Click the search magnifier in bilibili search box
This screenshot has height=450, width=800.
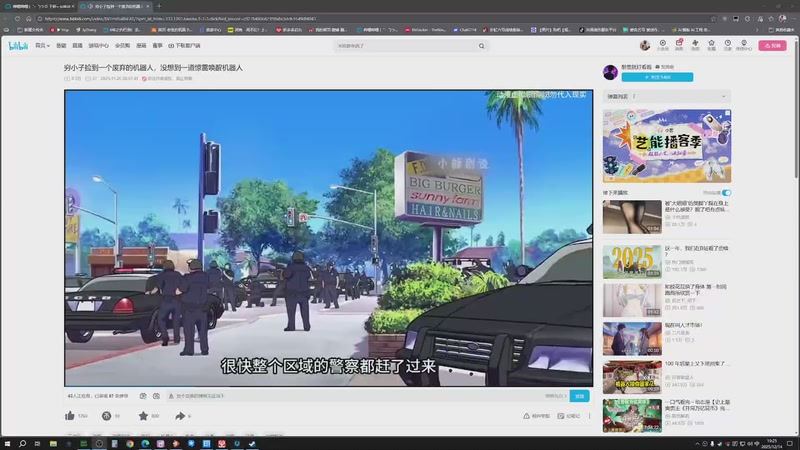(x=481, y=46)
